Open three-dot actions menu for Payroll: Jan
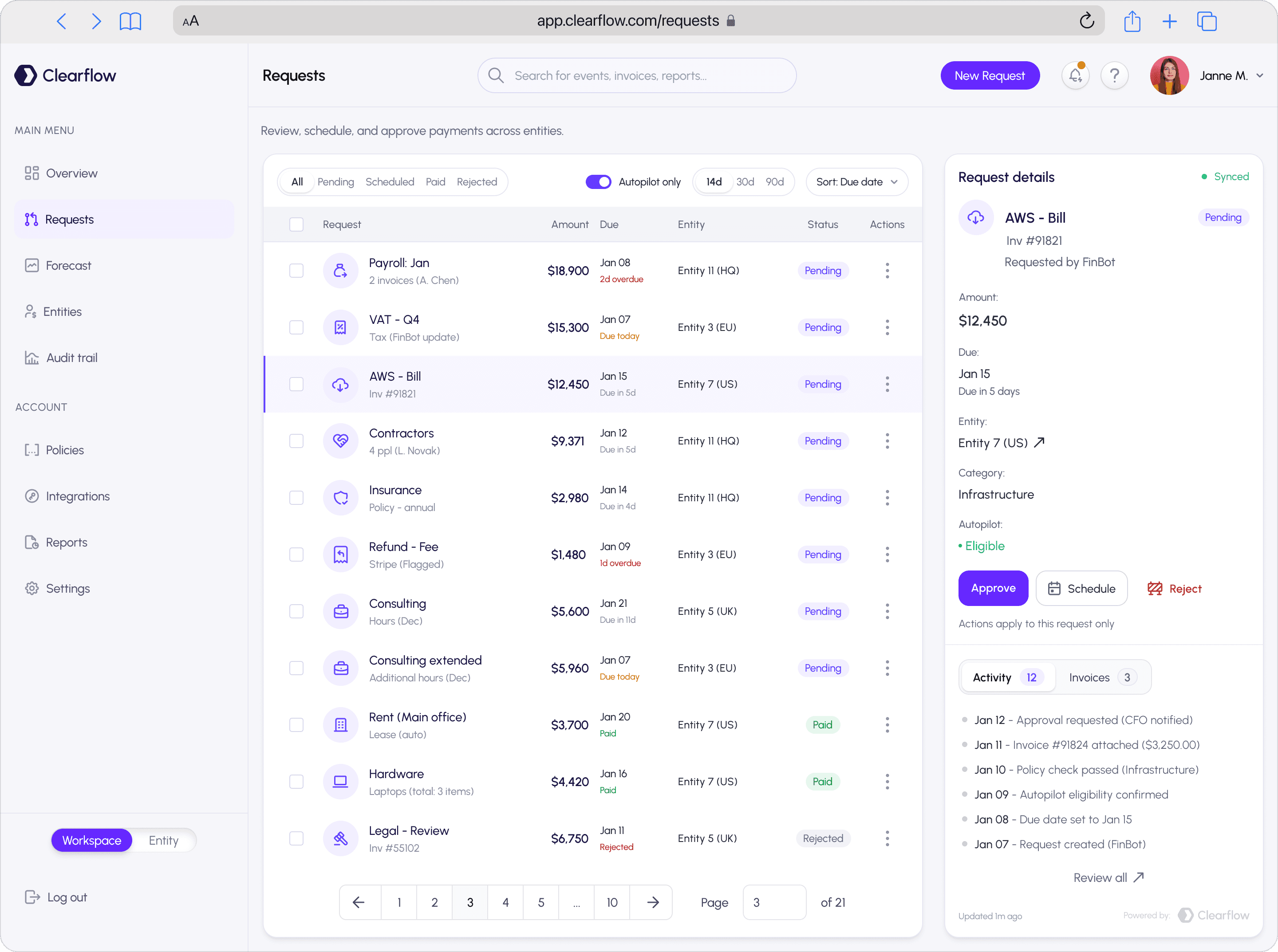Screen dimensions: 1278x952 click(887, 270)
